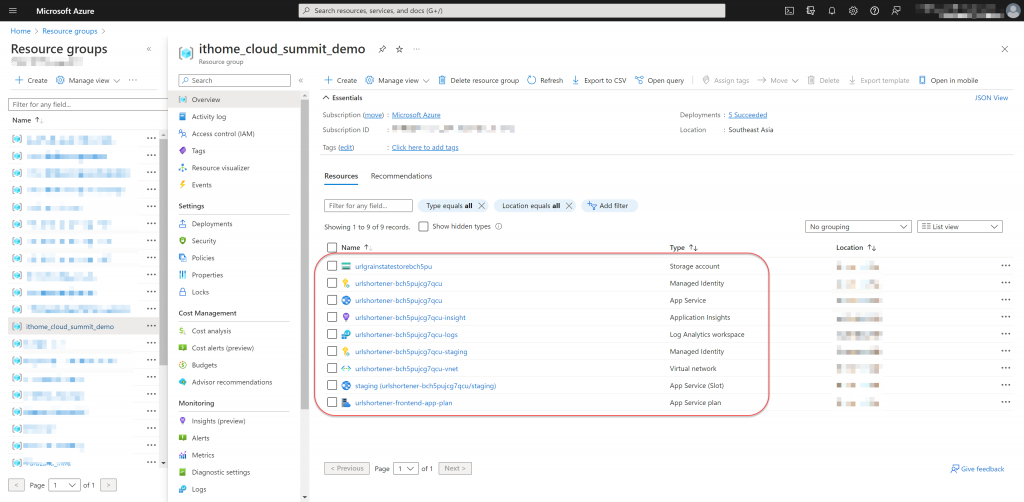1024x502 pixels.
Task: Sort resources by Location column
Action: pyautogui.click(x=856, y=248)
